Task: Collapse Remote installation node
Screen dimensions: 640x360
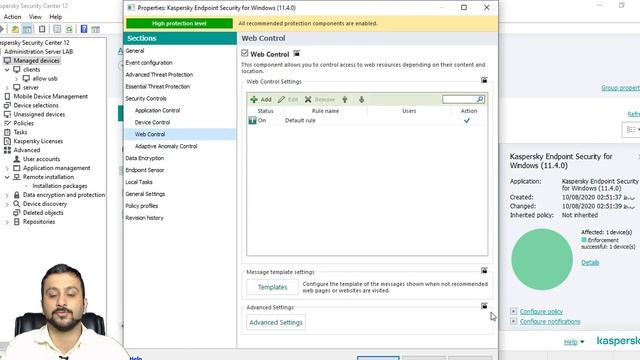Action: pyautogui.click(x=7, y=177)
